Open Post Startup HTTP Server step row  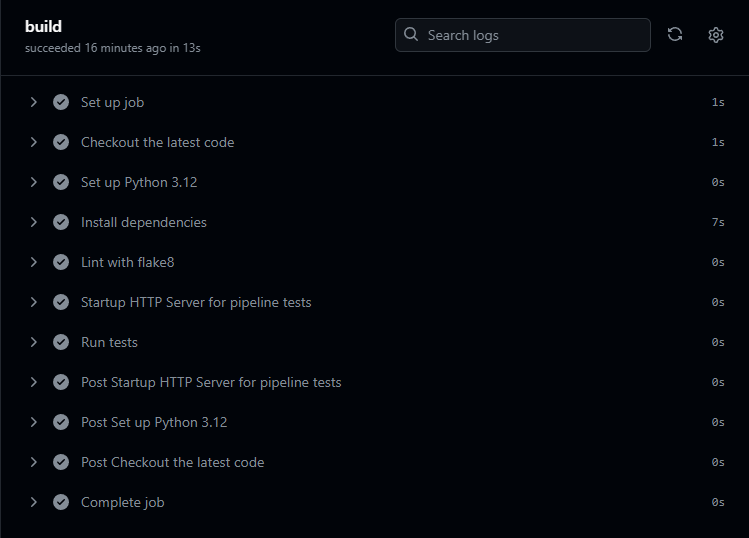[x=211, y=382]
